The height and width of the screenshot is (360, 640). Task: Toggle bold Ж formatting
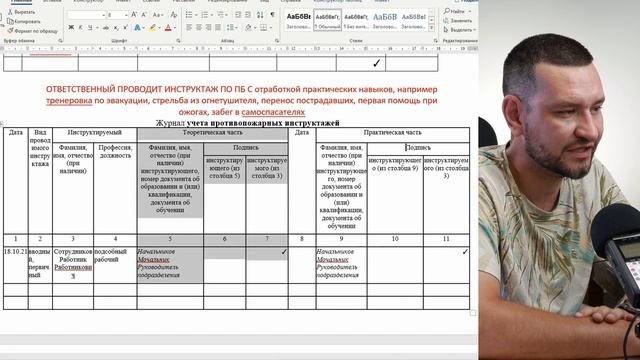71,28
